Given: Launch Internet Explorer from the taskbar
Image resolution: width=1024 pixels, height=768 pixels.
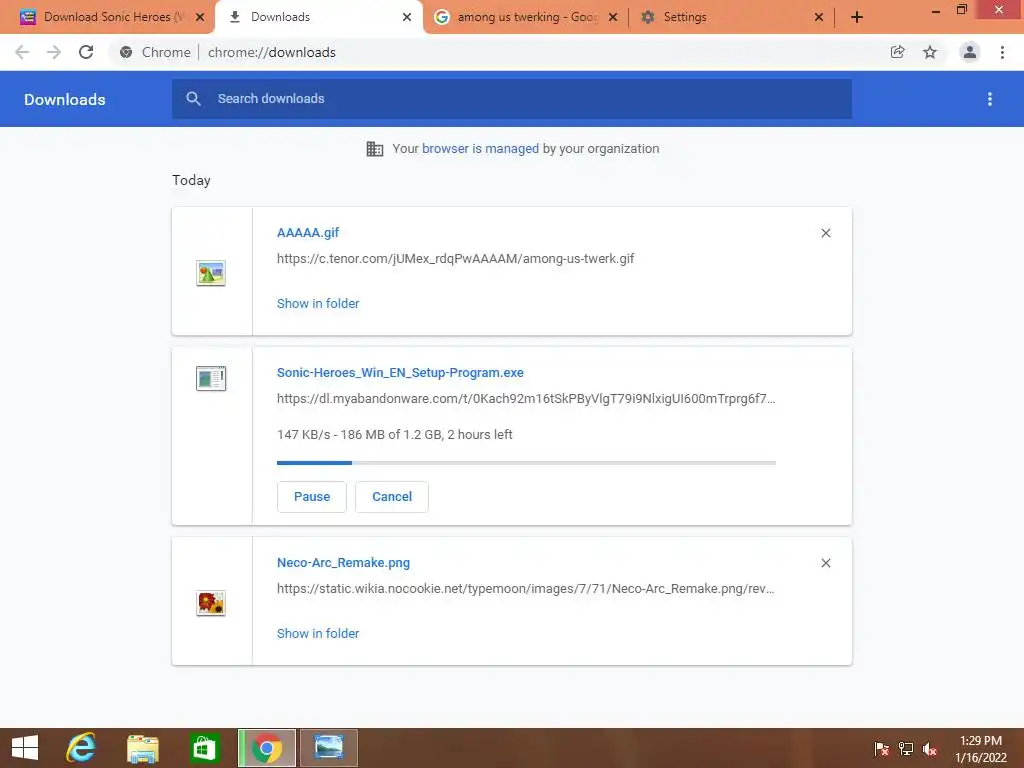Looking at the screenshot, I should click(x=80, y=748).
